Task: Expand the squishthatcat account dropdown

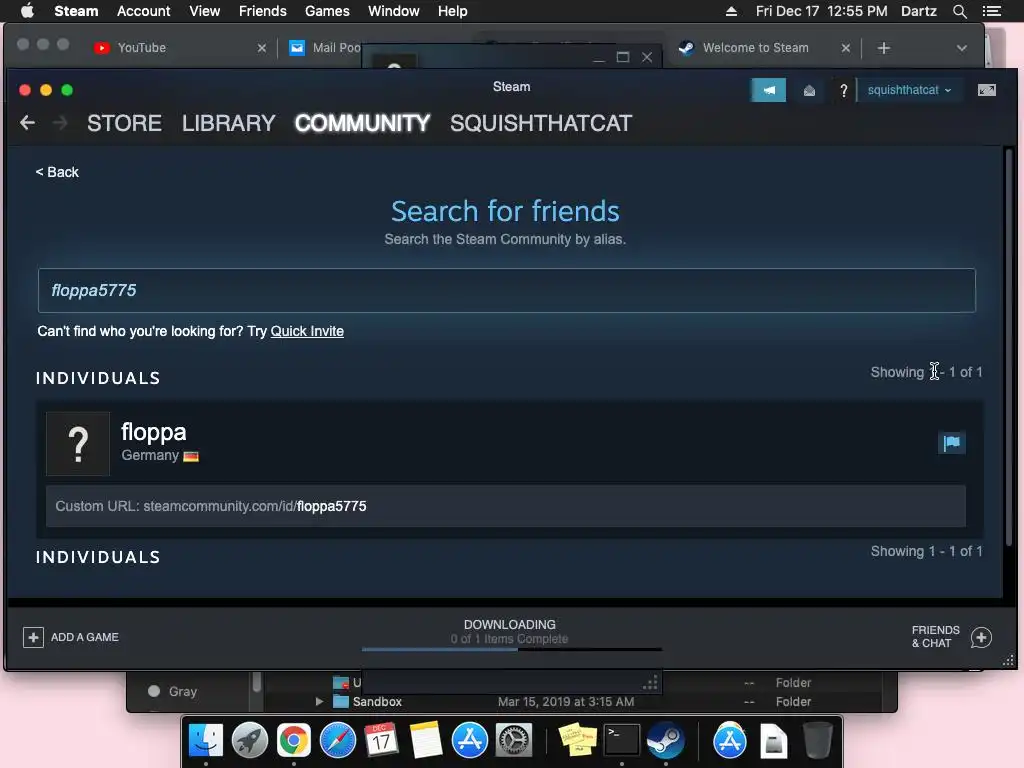Action: [x=909, y=90]
